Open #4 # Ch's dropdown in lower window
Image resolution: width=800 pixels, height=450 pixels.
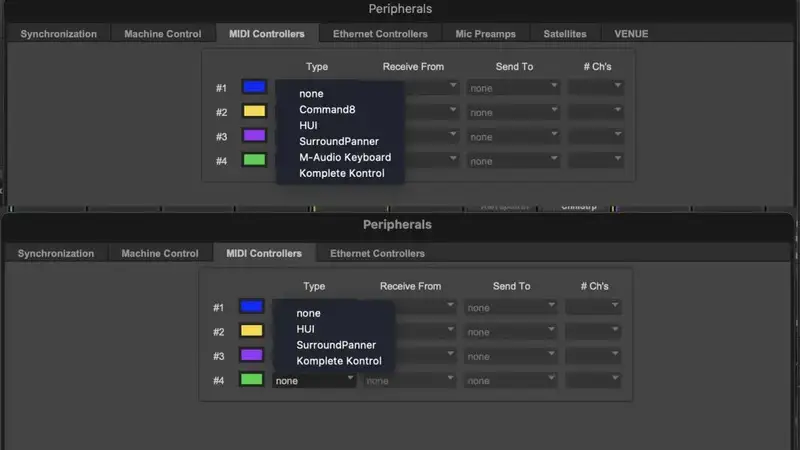click(x=593, y=381)
